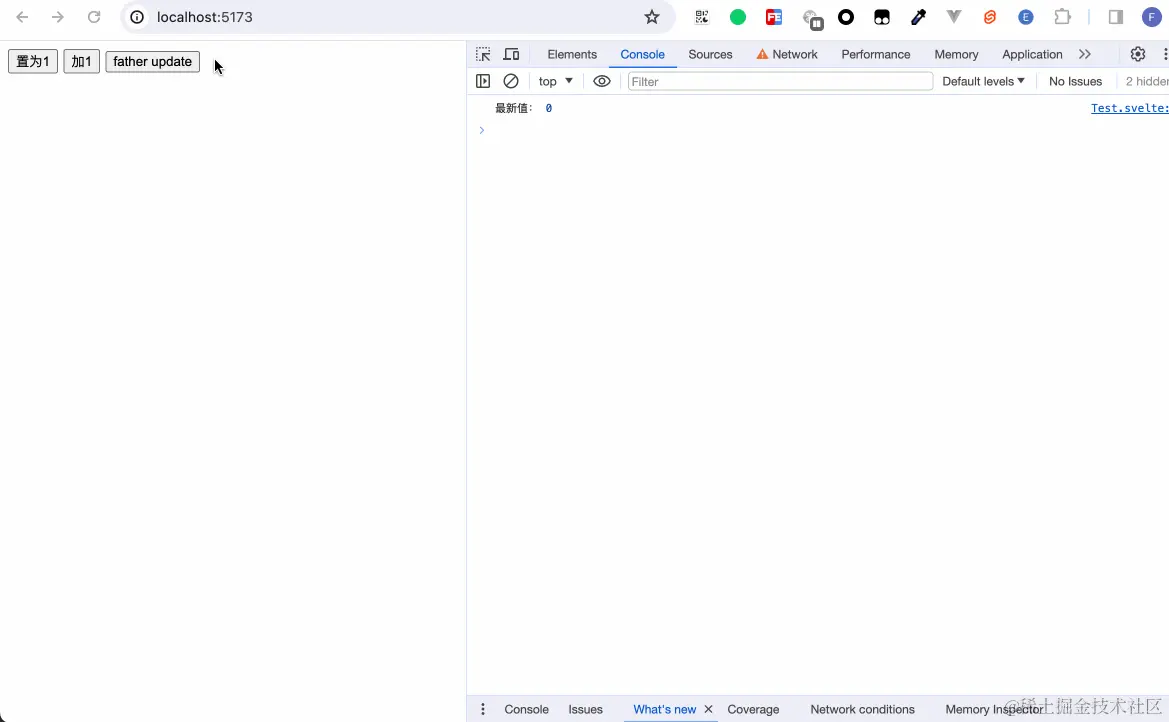This screenshot has height=722, width=1169.
Task: Select the drawer Console tab
Action: [x=526, y=709]
